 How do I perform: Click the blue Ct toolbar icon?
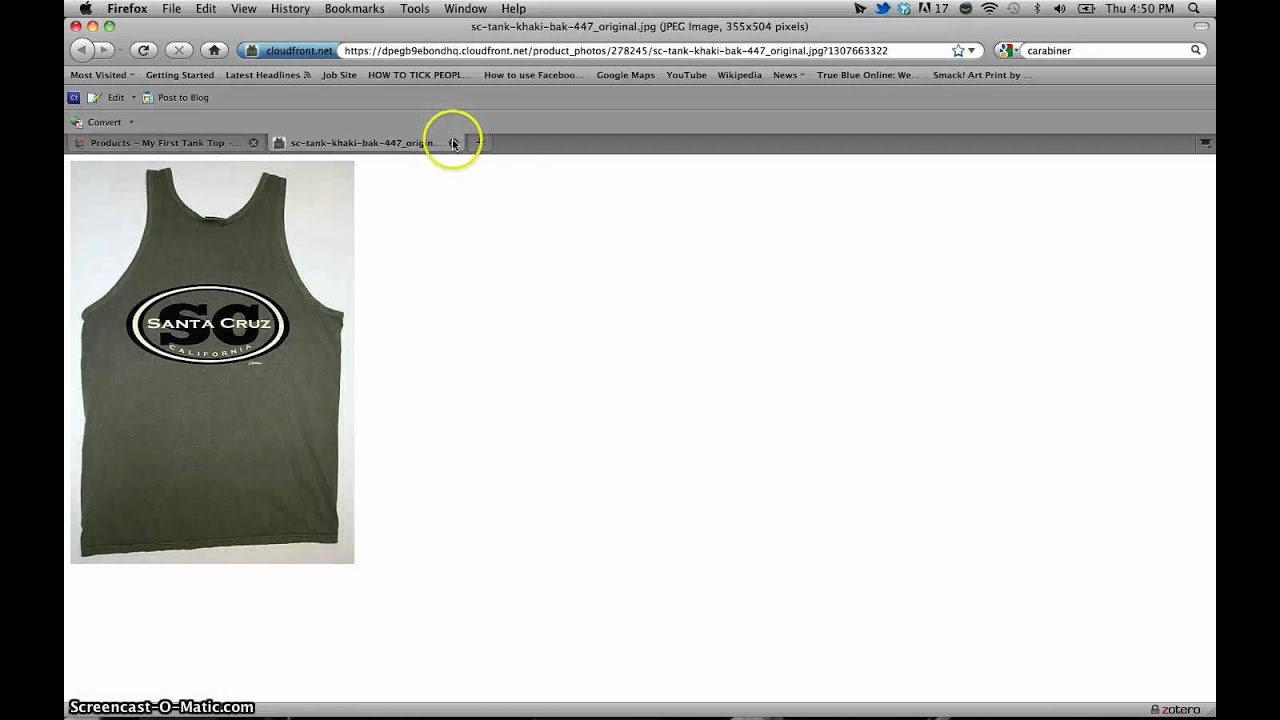74,98
